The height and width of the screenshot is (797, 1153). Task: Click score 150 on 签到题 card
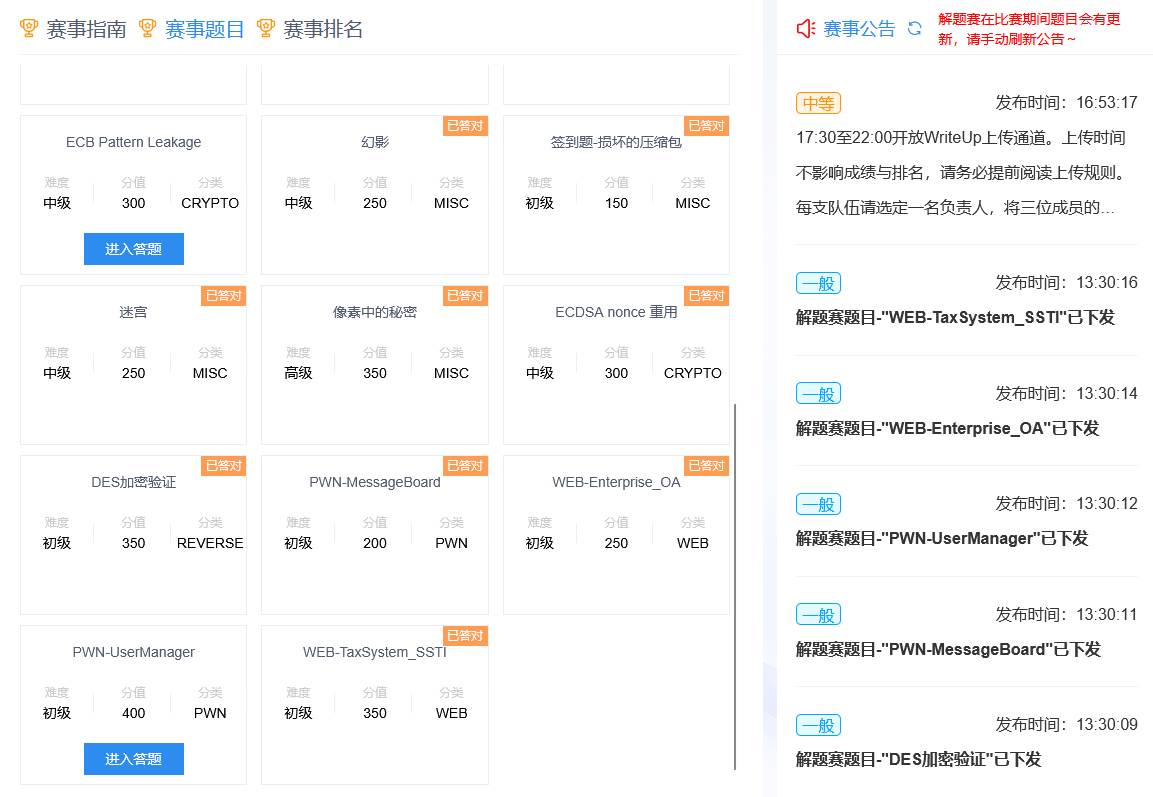(616, 203)
